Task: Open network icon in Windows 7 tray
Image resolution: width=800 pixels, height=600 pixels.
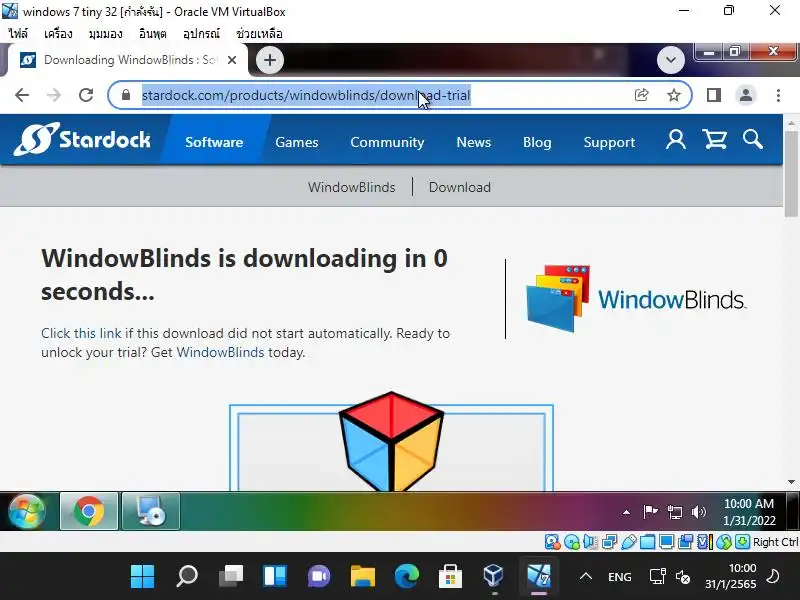Action: pyautogui.click(x=674, y=512)
